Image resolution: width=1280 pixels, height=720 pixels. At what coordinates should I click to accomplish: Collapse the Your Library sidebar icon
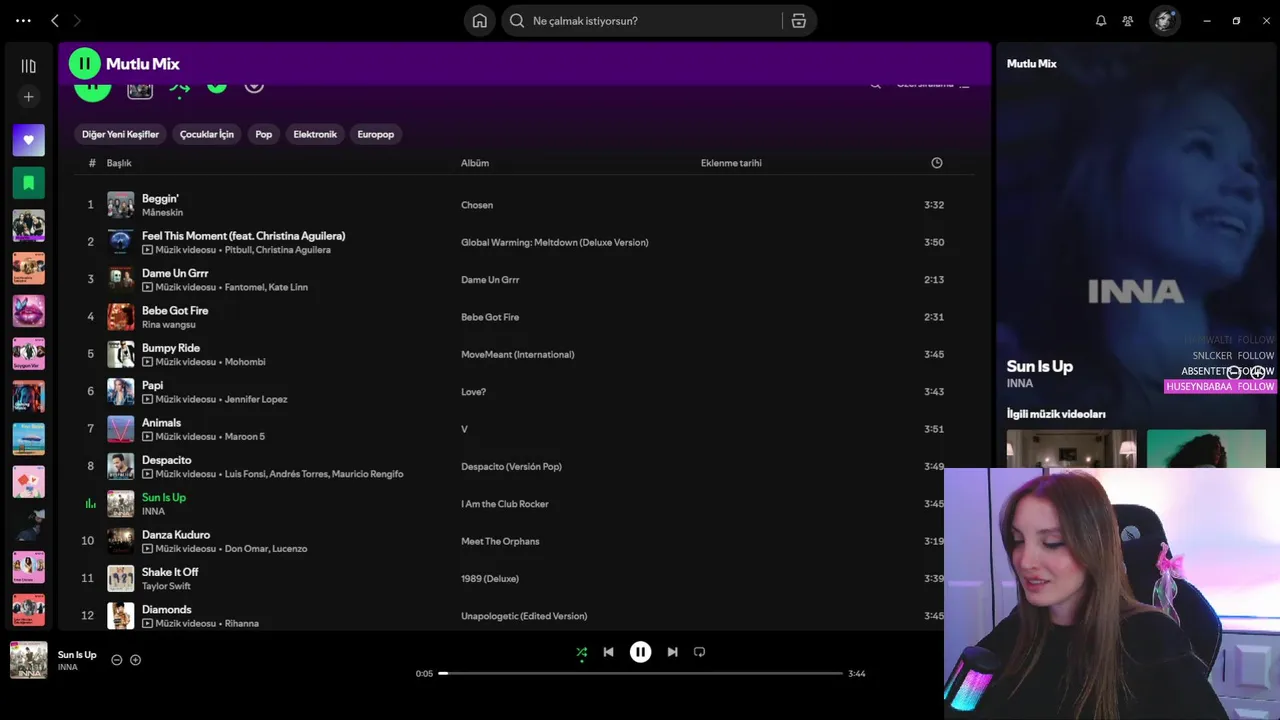[x=29, y=66]
